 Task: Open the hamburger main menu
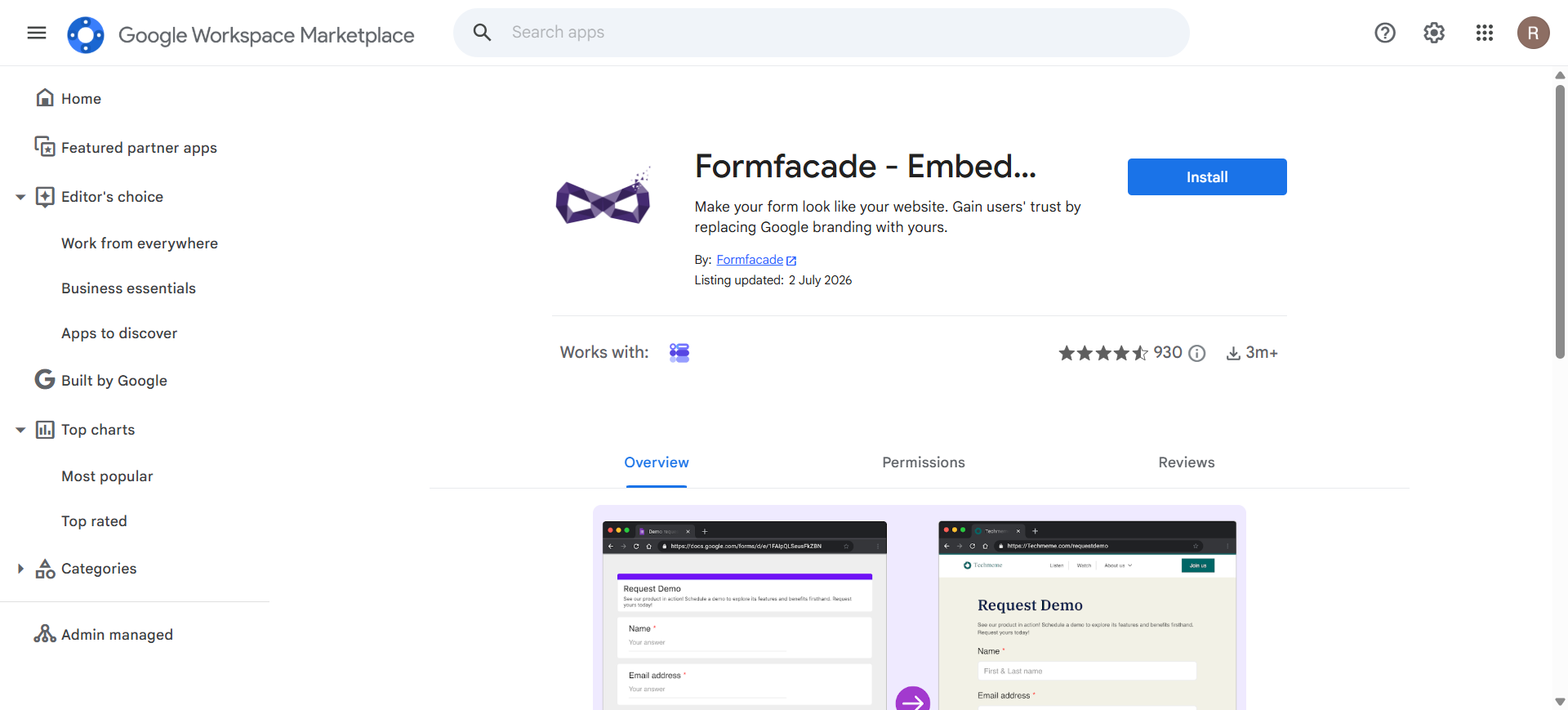[x=37, y=33]
